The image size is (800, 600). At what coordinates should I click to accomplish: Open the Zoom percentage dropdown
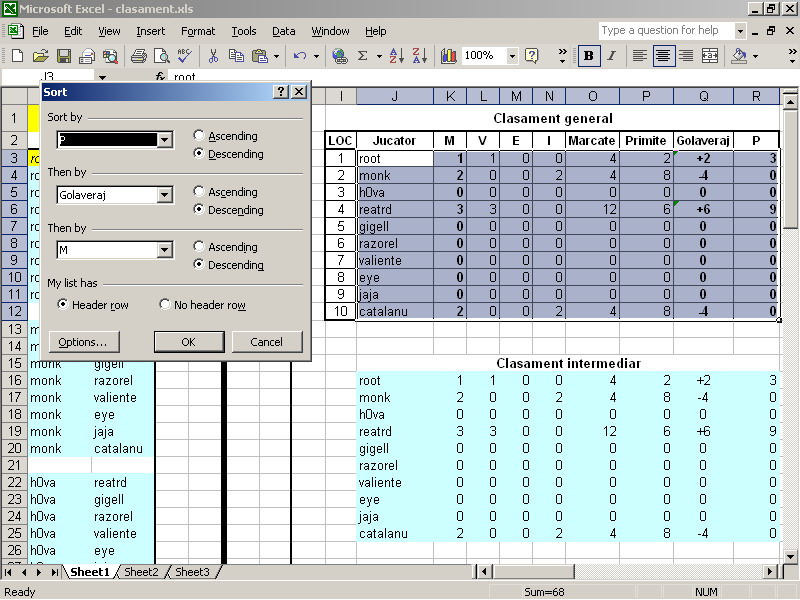513,56
